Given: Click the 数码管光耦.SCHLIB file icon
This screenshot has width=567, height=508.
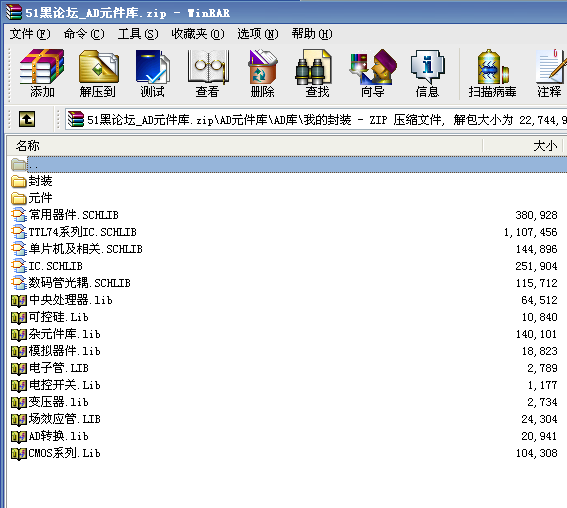Looking at the screenshot, I should (x=19, y=283).
